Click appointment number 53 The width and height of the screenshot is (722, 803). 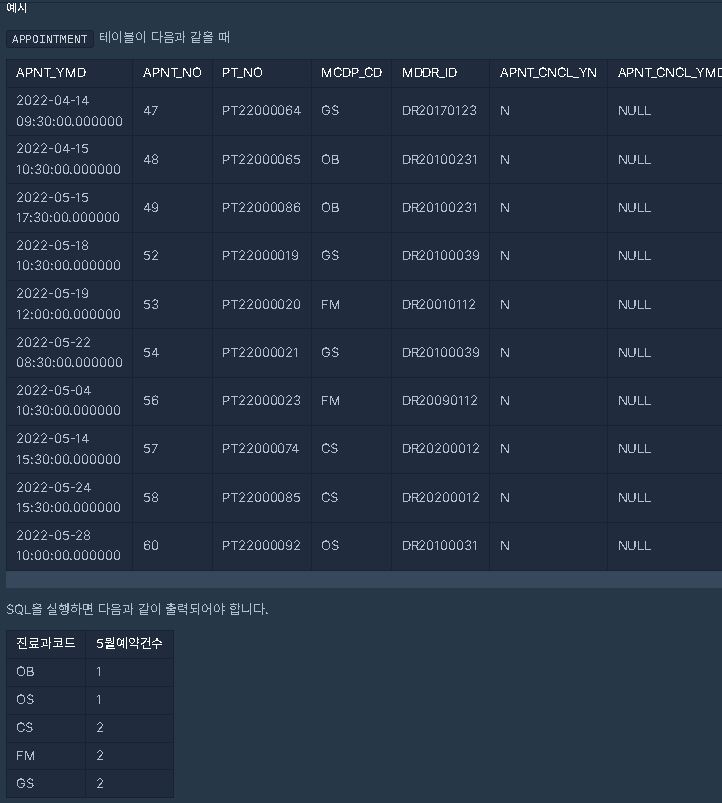tap(151, 304)
